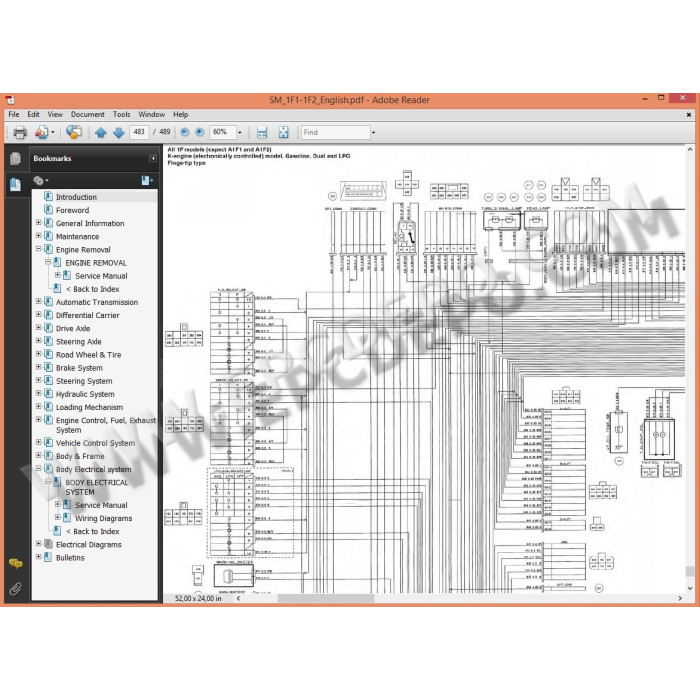Click the scroll left arrow beside page size
The image size is (700, 700).
pyautogui.click(x=238, y=598)
